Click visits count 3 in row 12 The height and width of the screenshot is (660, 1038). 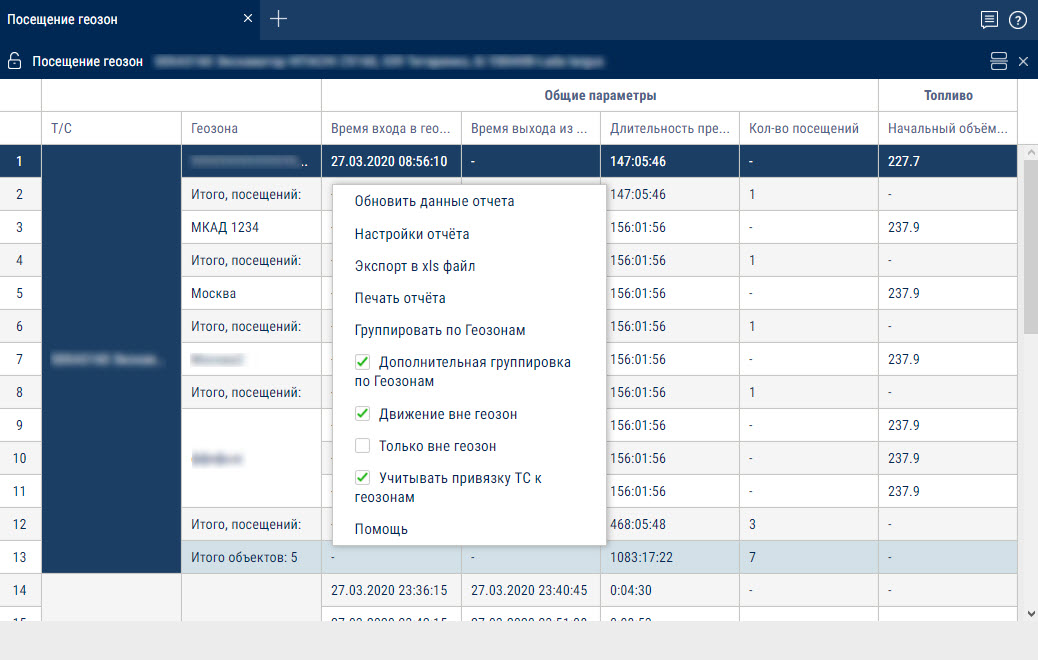pyautogui.click(x=809, y=524)
